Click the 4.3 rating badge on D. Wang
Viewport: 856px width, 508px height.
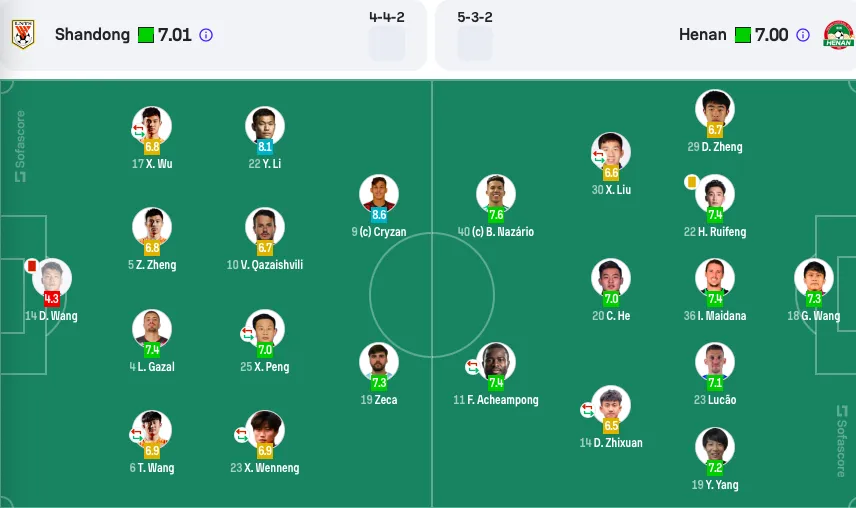pyautogui.click(x=52, y=298)
